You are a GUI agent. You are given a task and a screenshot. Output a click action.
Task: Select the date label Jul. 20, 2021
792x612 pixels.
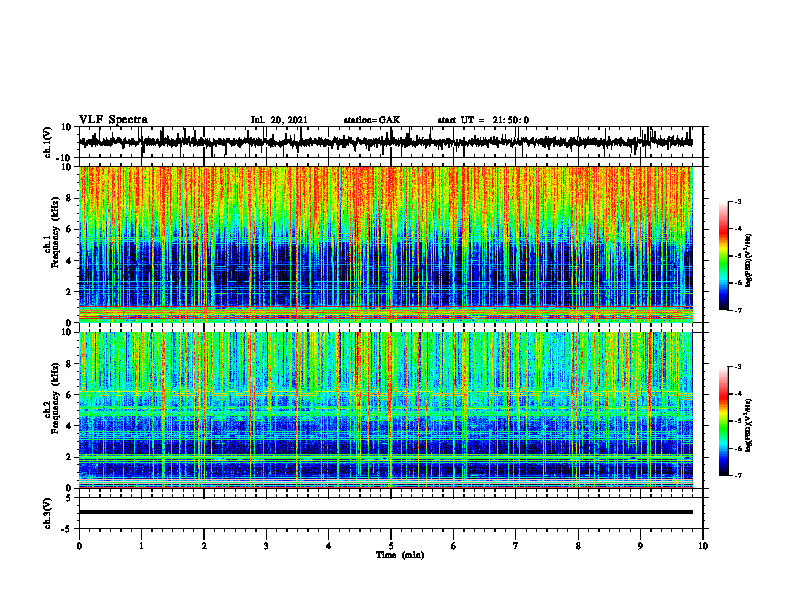(x=279, y=120)
